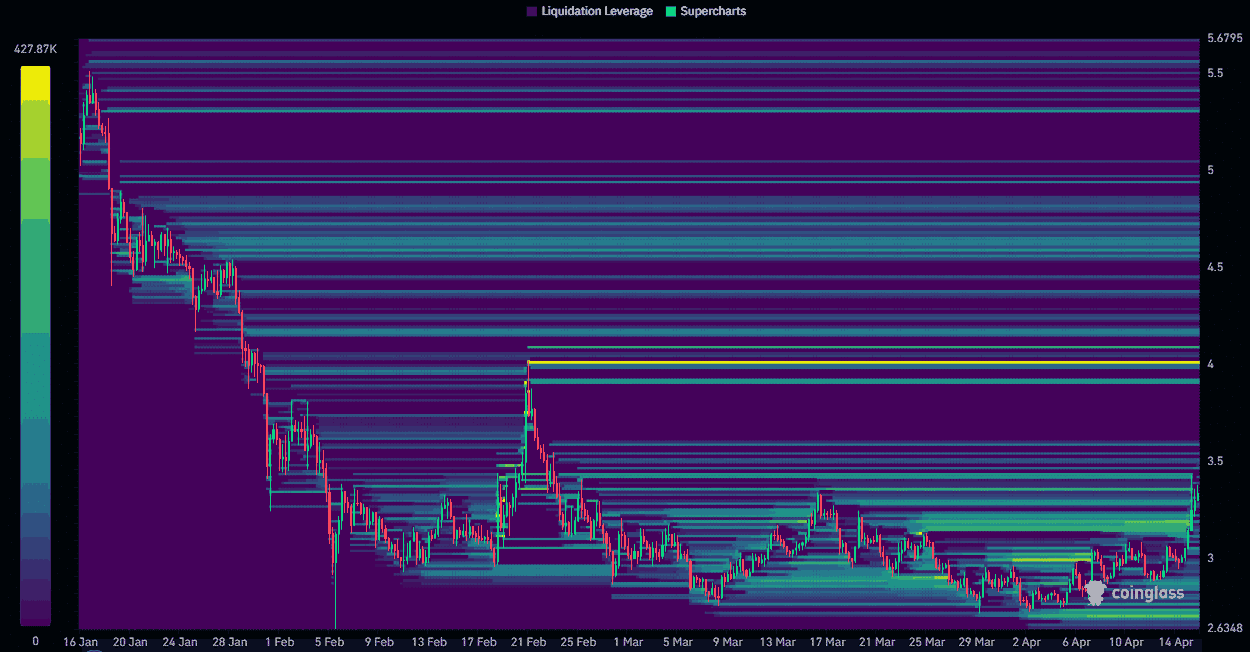This screenshot has width=1250, height=652.
Task: Click the 5 Mar date label
Action: 678,642
